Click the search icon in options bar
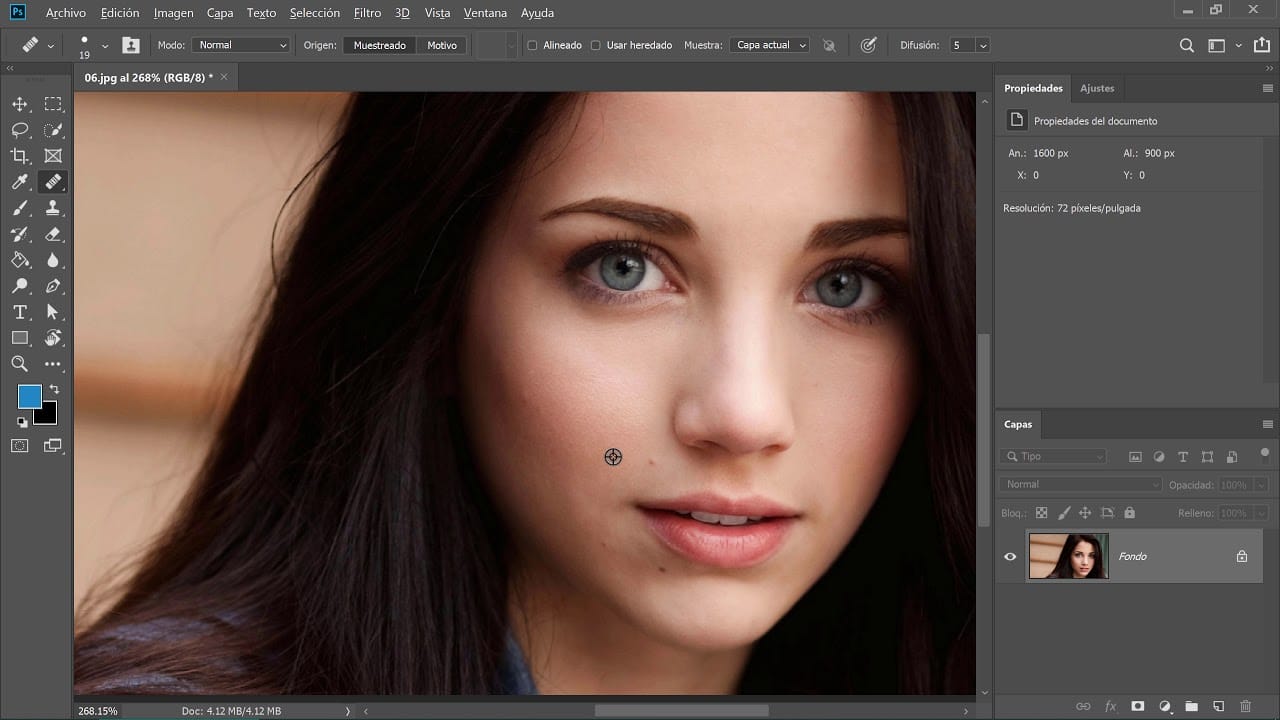 coord(1187,45)
